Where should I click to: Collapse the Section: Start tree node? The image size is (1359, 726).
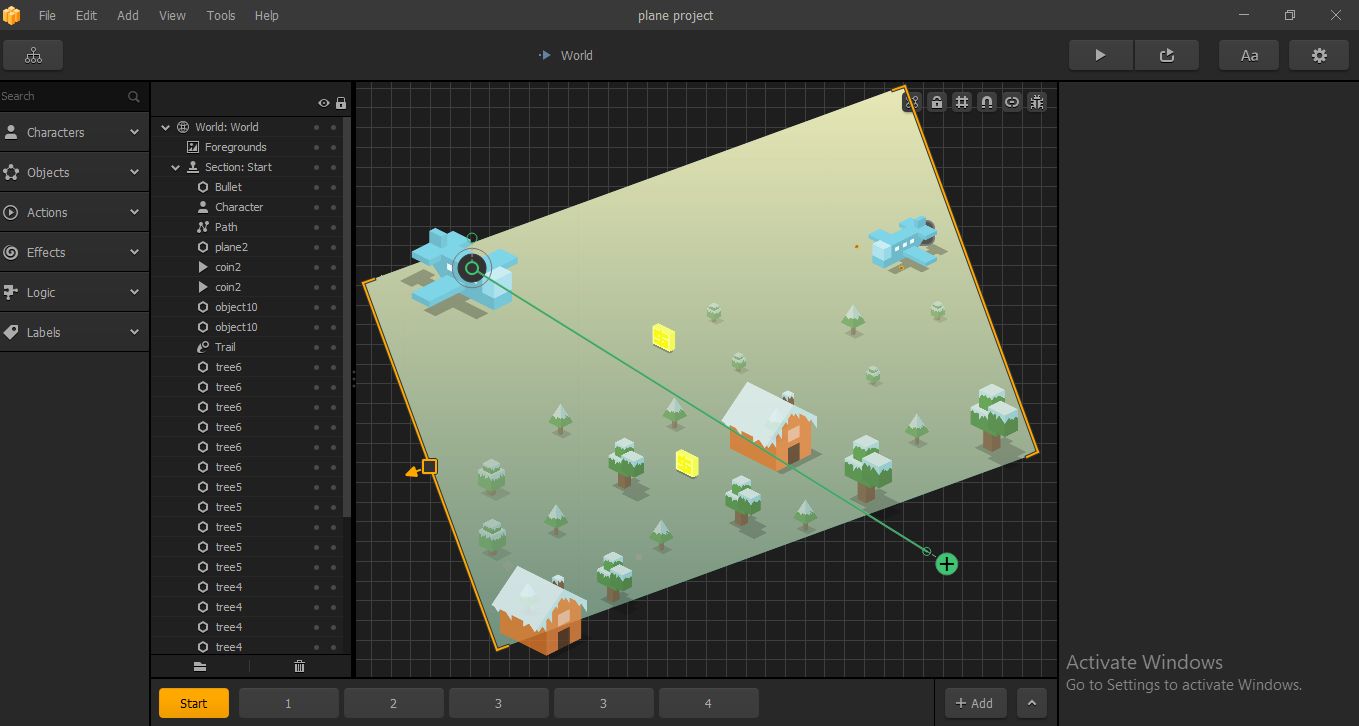(176, 167)
